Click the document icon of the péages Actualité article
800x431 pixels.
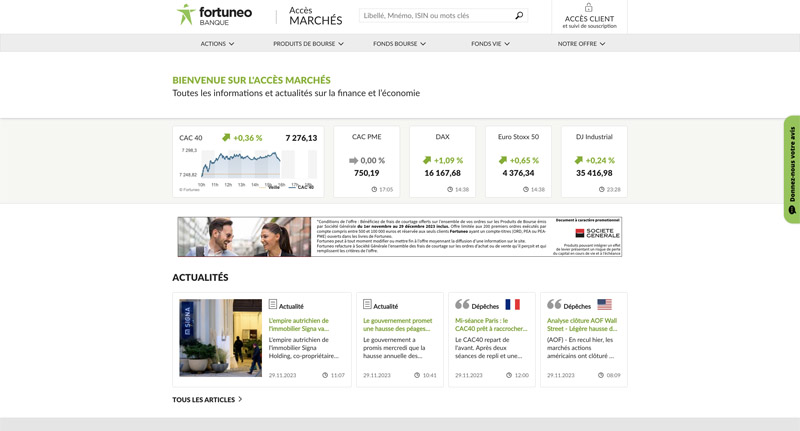coord(367,305)
